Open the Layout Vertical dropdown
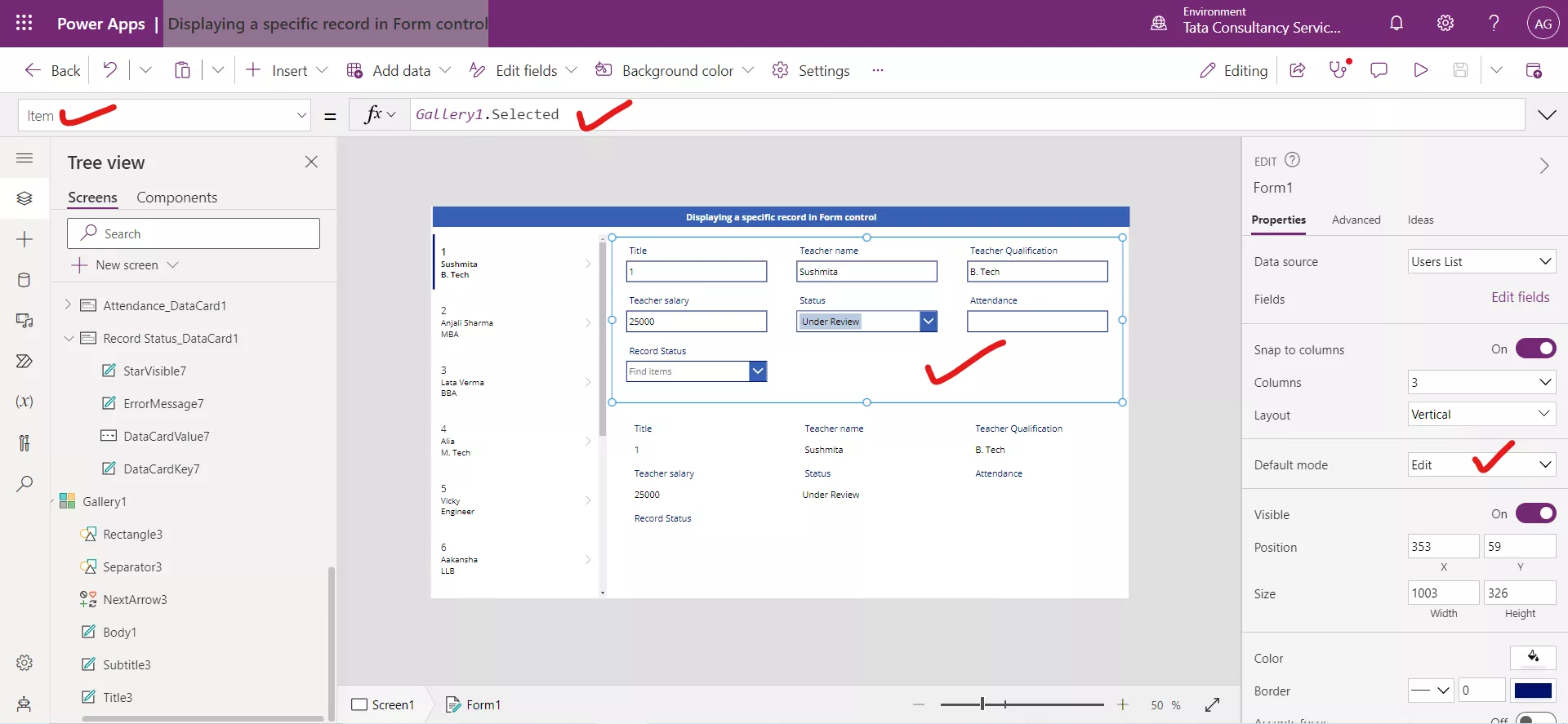The width and height of the screenshot is (1568, 724). (1481, 414)
